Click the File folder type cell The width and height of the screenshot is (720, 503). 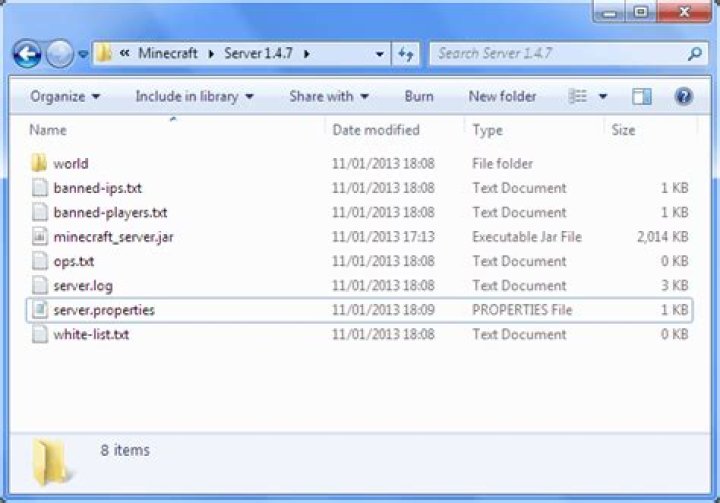pos(502,164)
